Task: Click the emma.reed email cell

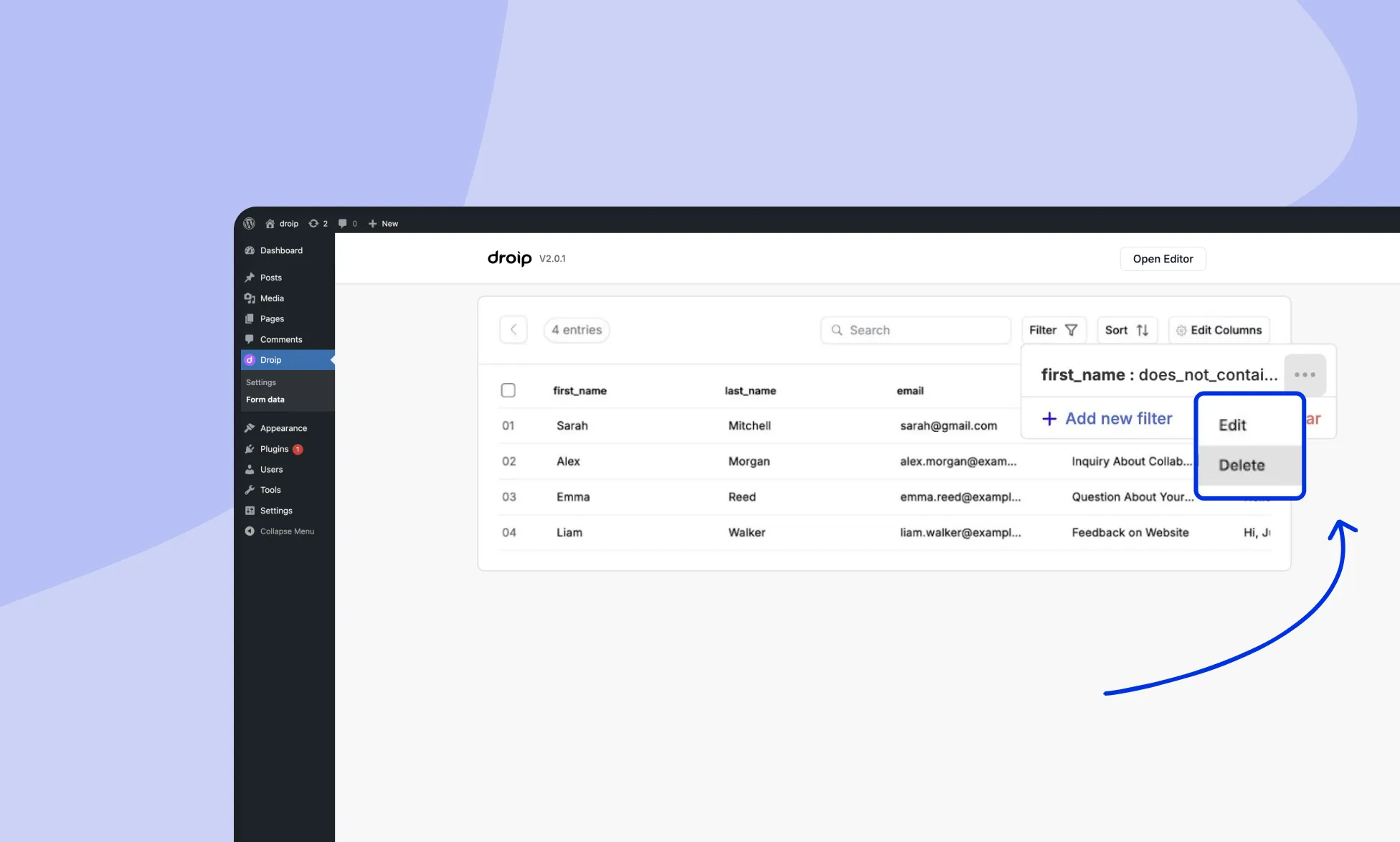Action: [960, 496]
